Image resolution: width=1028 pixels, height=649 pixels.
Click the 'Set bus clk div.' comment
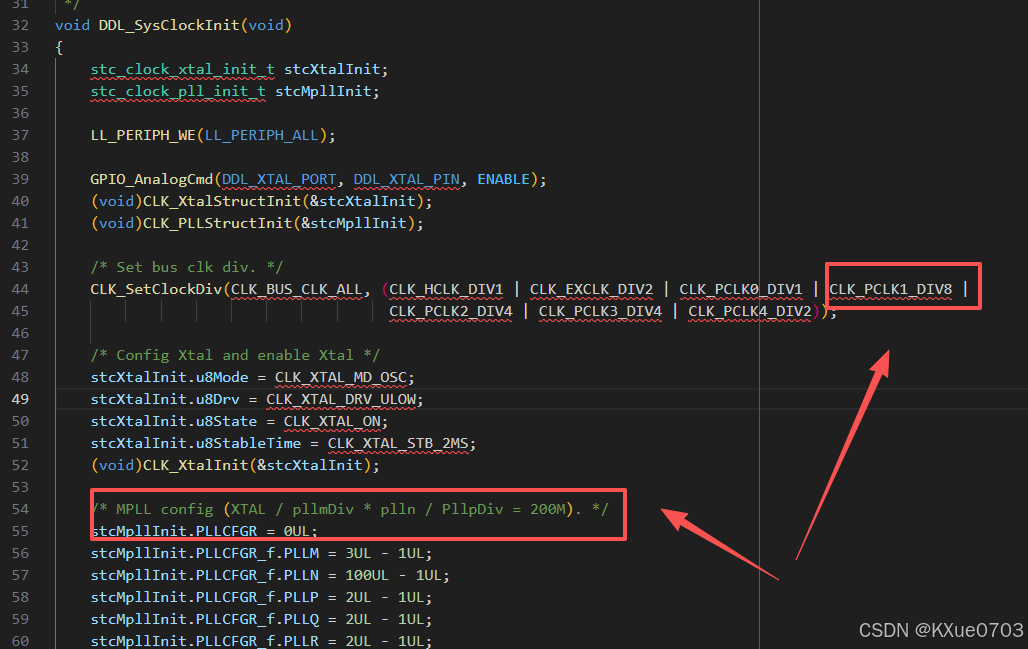coord(187,267)
